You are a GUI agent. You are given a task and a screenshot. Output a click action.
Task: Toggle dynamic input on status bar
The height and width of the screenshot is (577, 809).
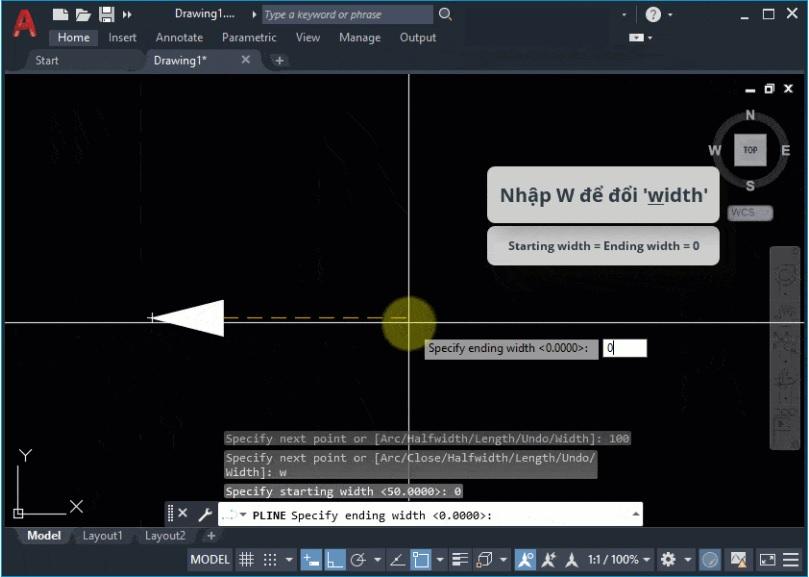point(311,559)
